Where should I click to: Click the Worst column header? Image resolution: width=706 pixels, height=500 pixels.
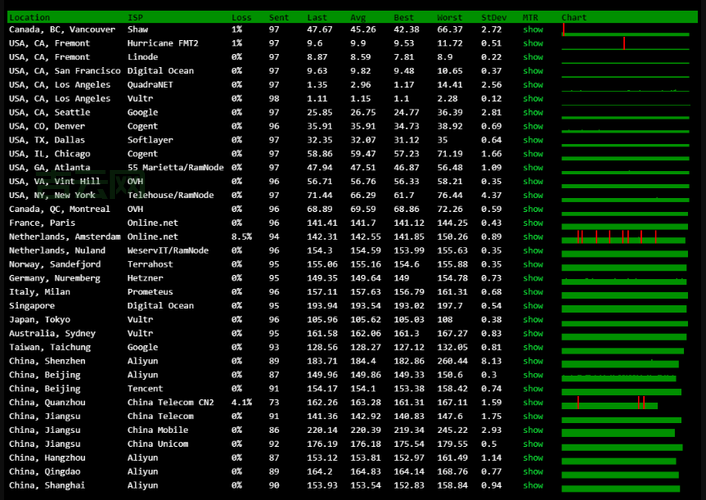pos(450,18)
